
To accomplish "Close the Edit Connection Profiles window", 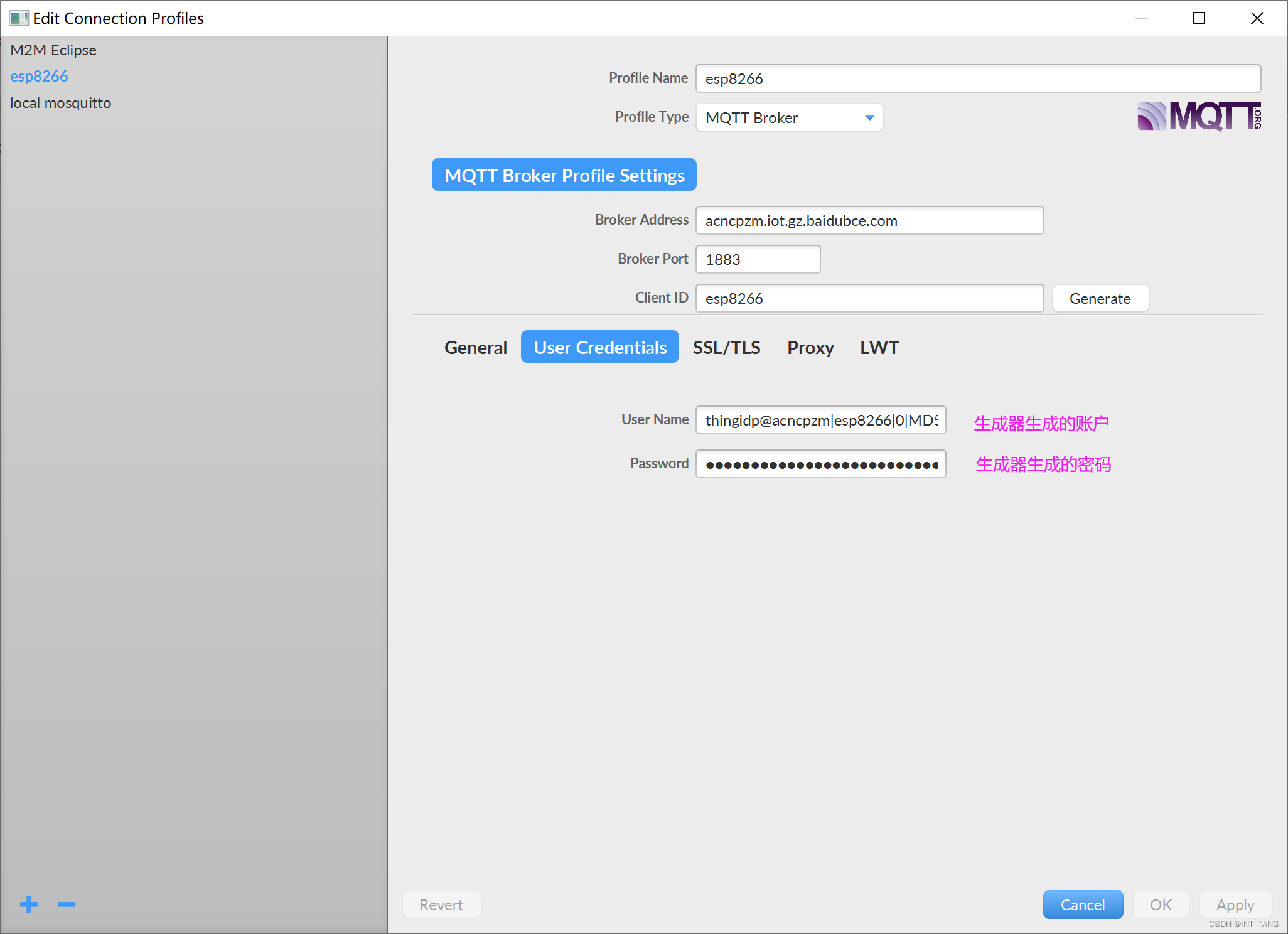I will point(1257,18).
